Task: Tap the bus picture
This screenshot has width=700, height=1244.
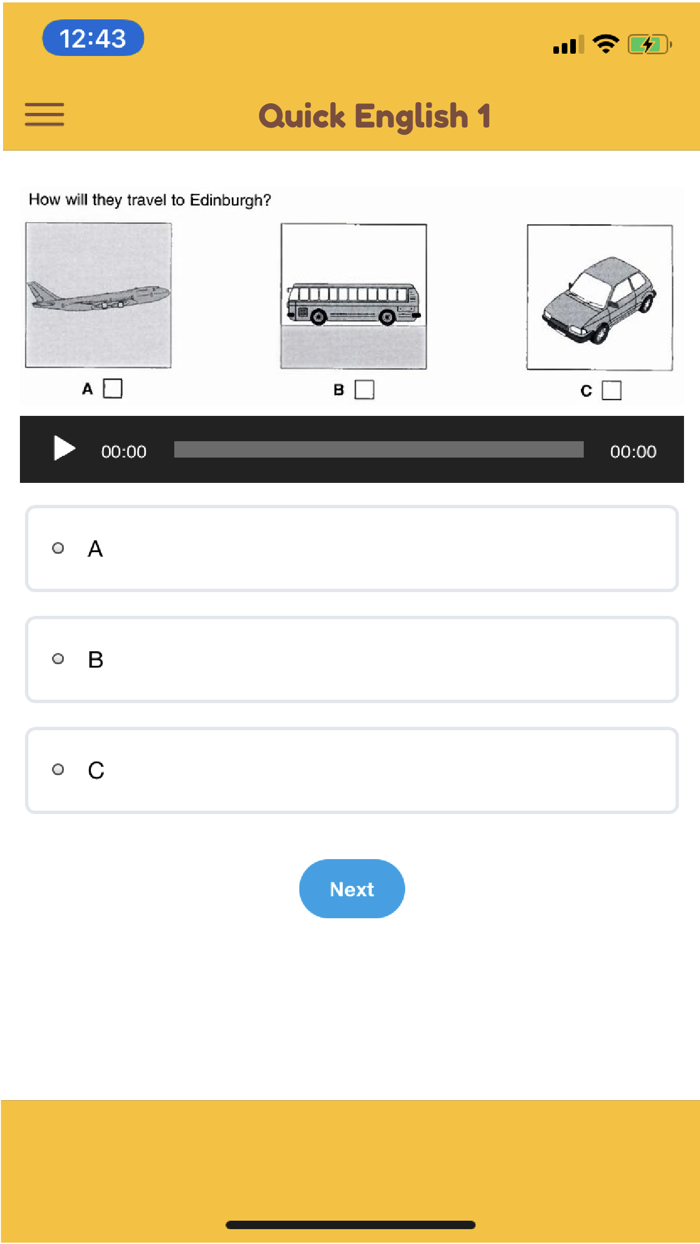Action: point(354,297)
